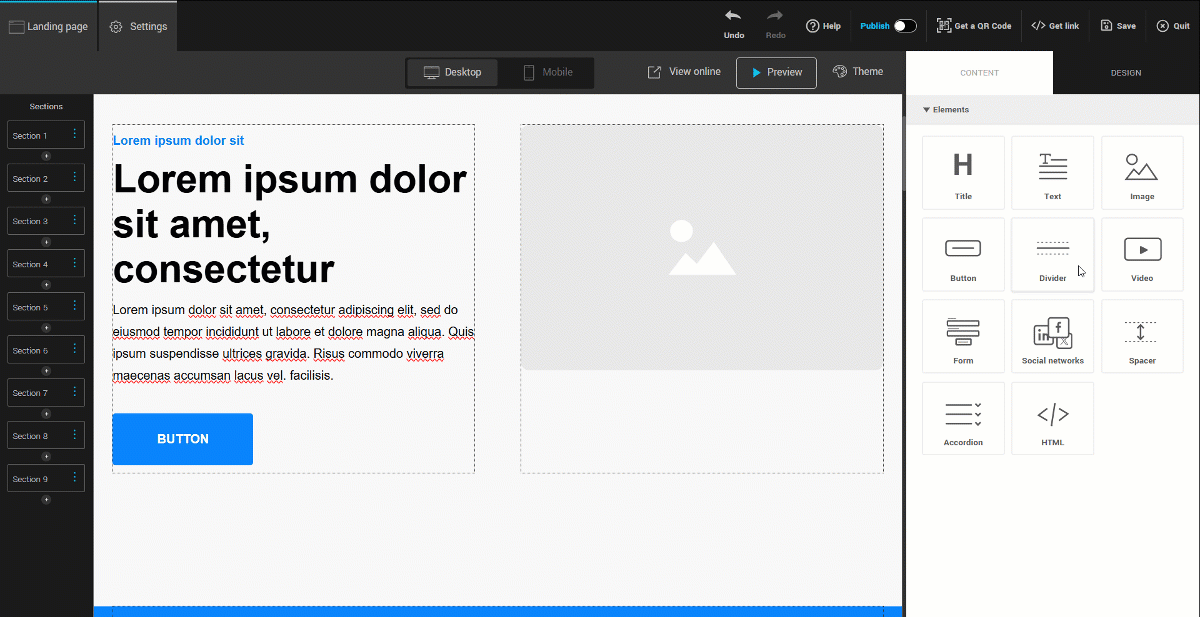Add a Video element
Screen dimensions: 1200x617
pos(1142,254)
